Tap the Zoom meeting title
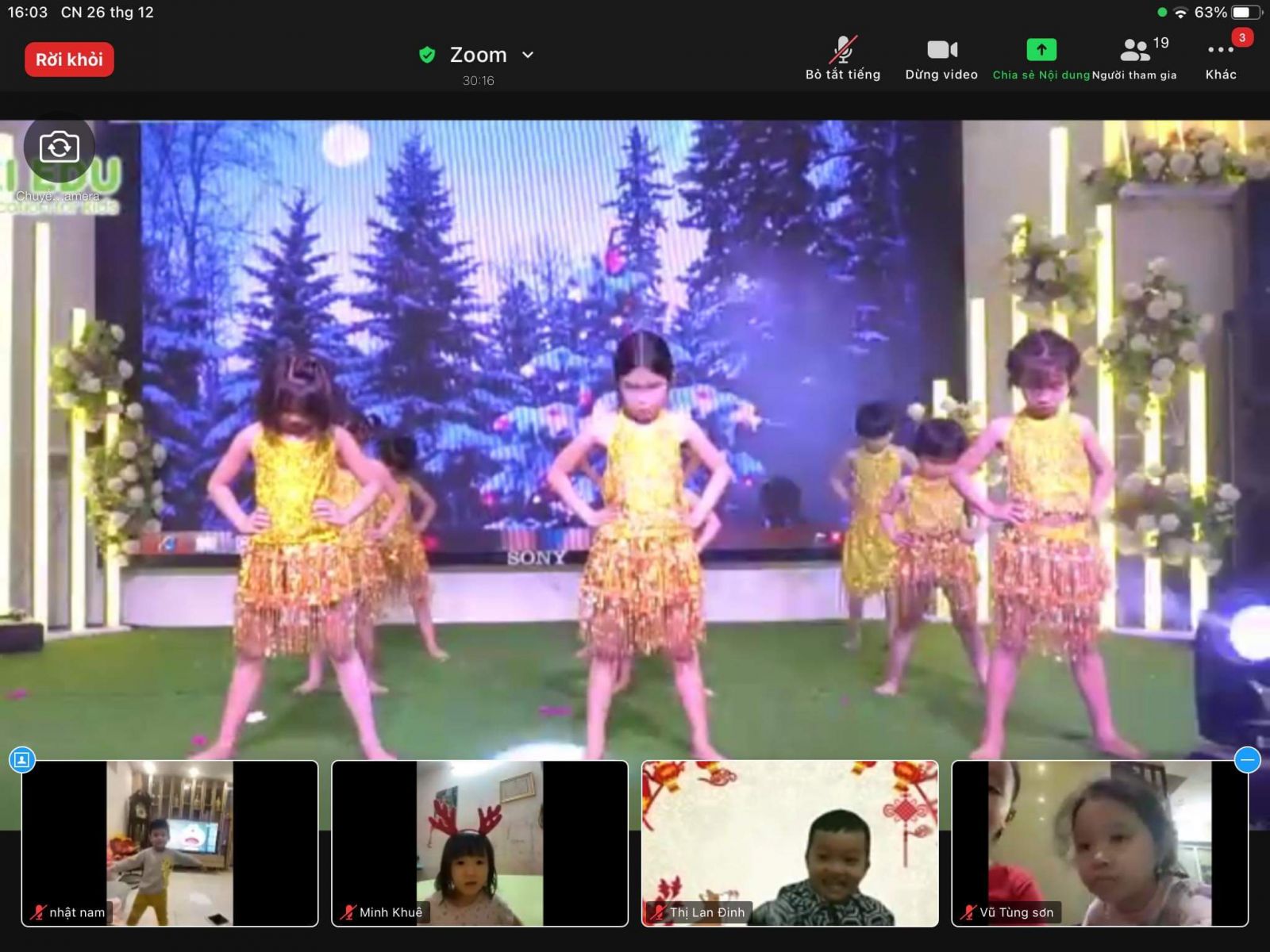Screen dimensions: 1270x952 [478, 55]
